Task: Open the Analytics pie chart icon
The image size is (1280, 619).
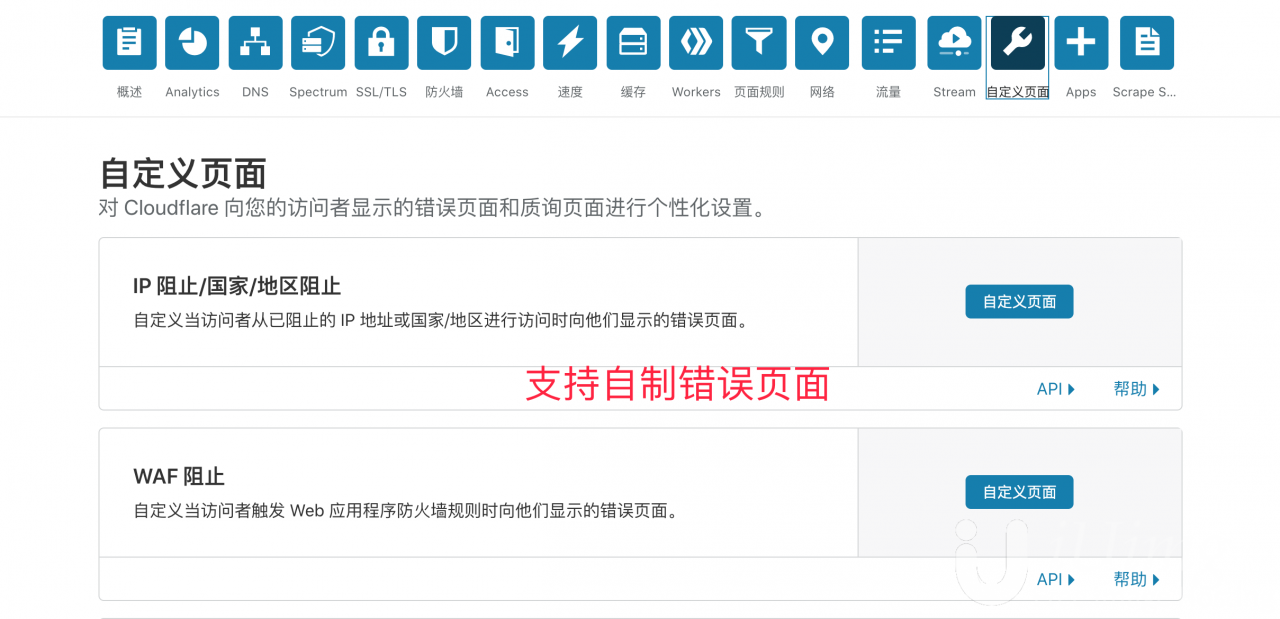Action: (192, 43)
